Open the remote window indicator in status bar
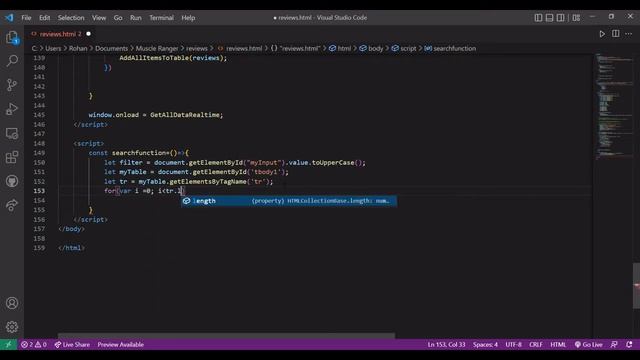 [x=8, y=344]
